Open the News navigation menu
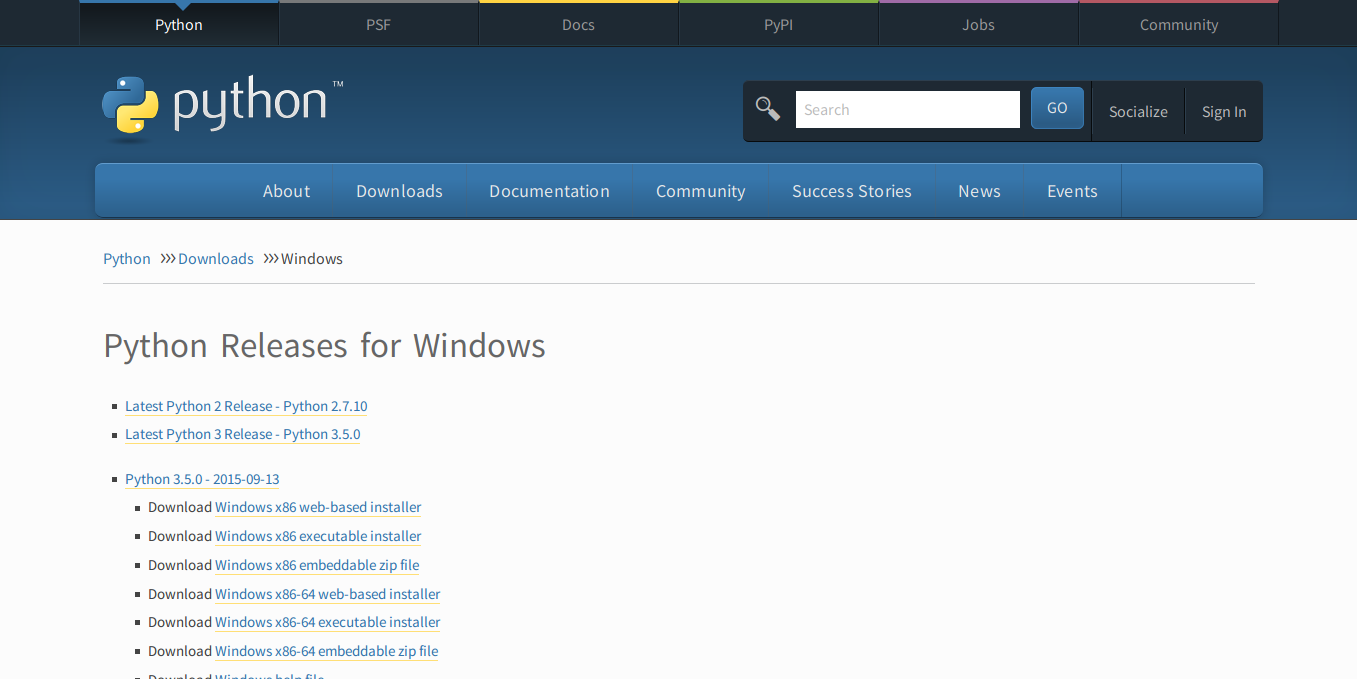Screen dimensions: 1357x679 pos(979,191)
